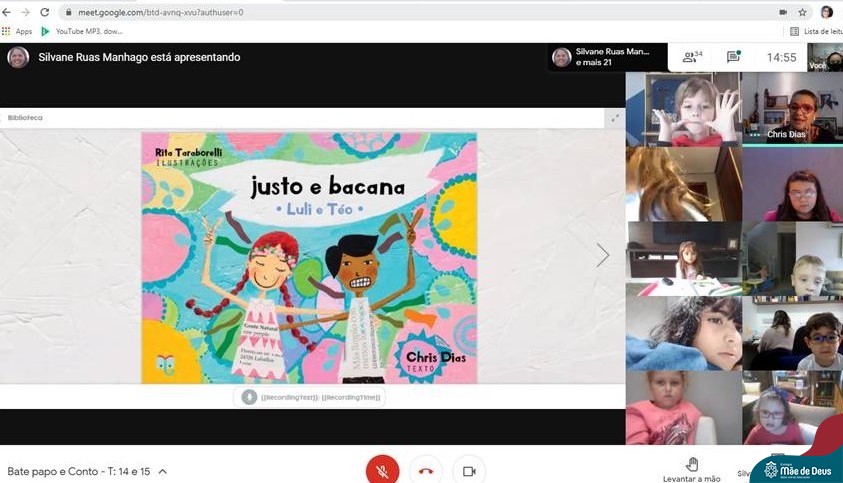843x483 pixels.
Task: Open the chat messages panel
Action: pyautogui.click(x=733, y=57)
